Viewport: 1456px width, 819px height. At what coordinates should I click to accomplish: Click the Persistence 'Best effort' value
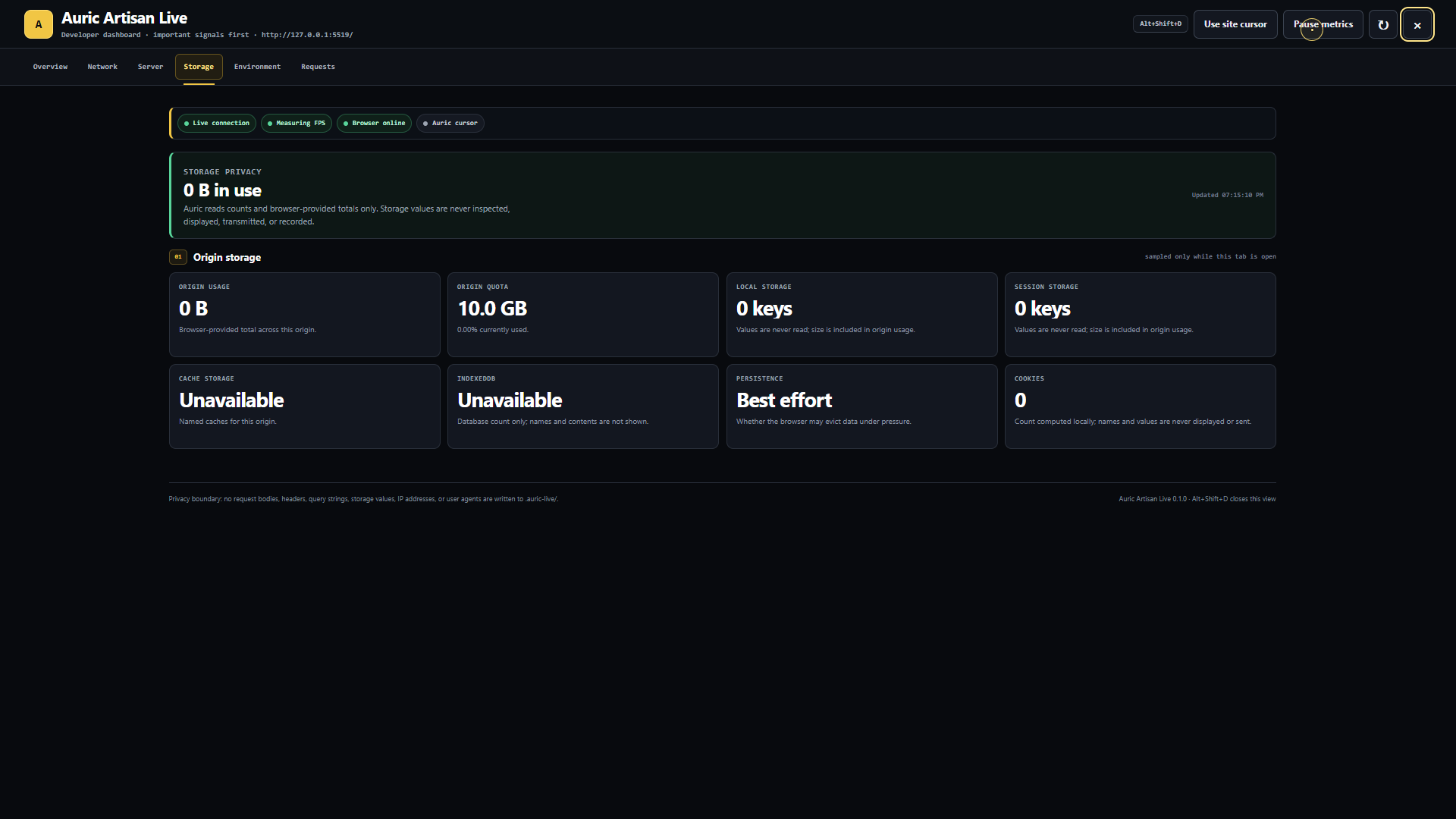[784, 400]
